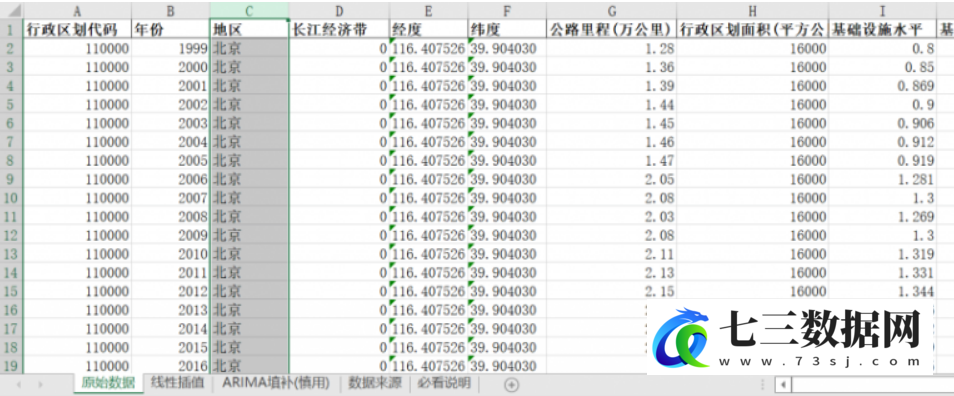Select row 9 header

(x=12, y=179)
